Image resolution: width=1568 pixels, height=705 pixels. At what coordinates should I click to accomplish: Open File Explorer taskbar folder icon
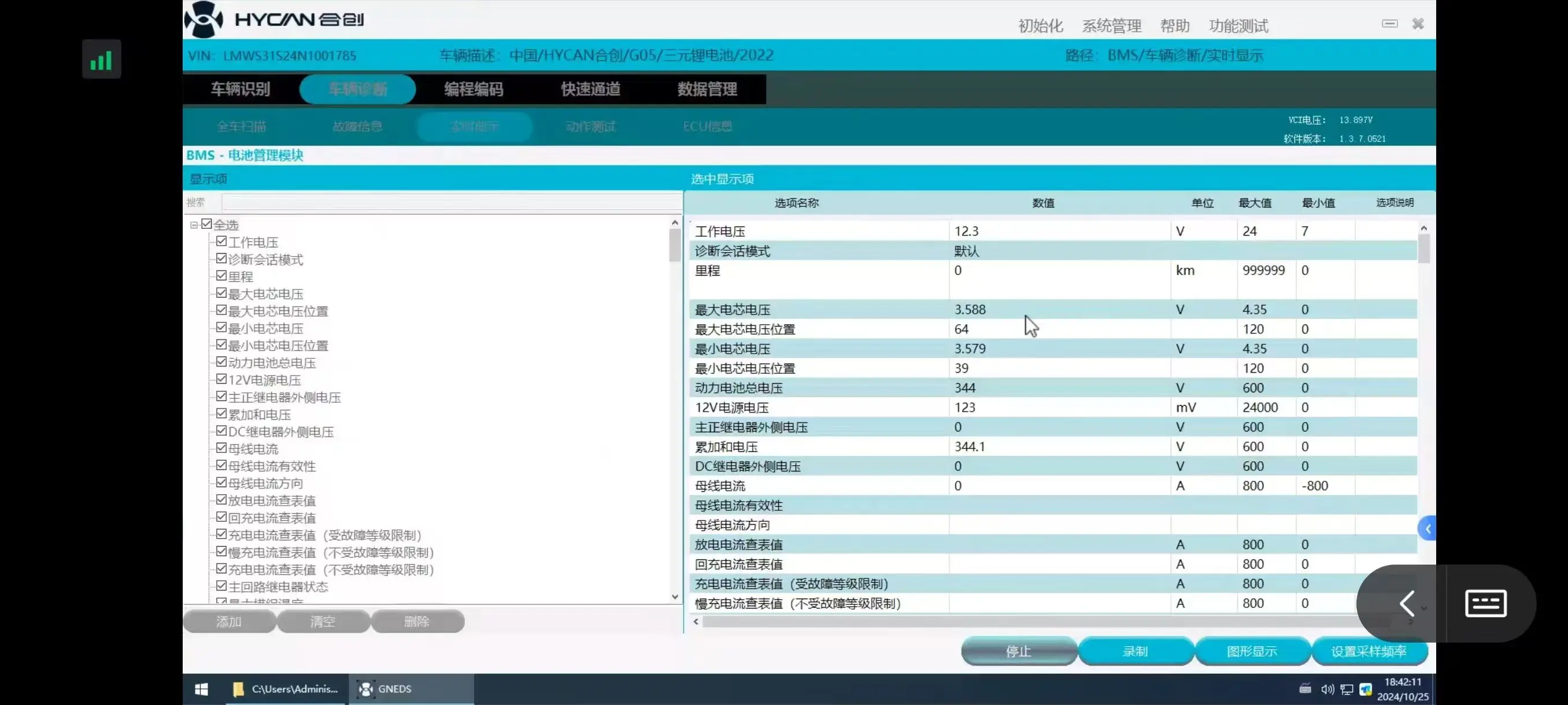tap(239, 689)
